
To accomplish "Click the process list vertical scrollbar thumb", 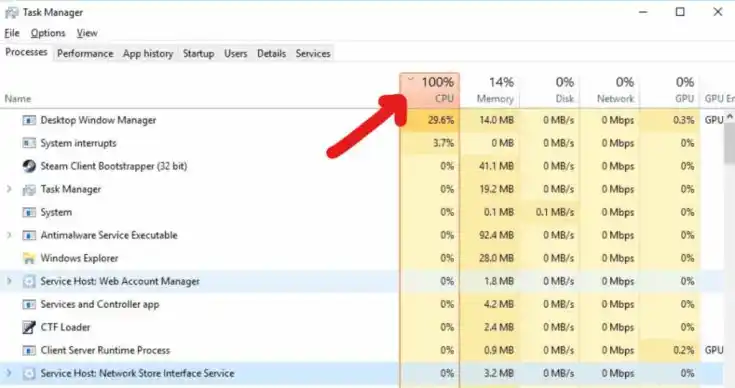I will 730,143.
